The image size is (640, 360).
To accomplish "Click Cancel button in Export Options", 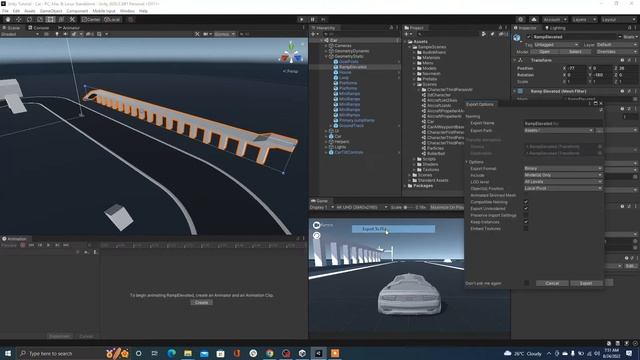I will pyautogui.click(x=552, y=283).
